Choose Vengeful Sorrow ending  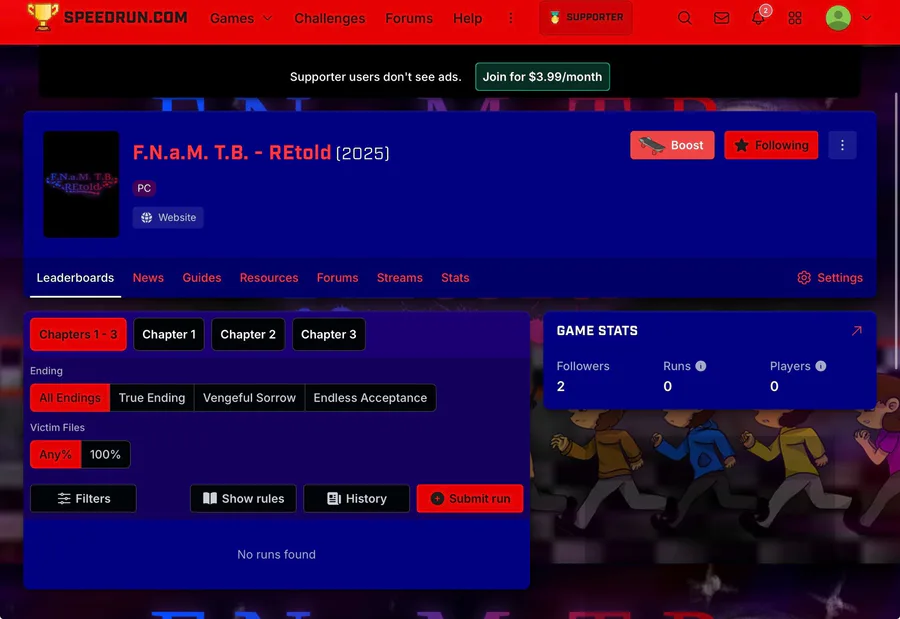point(250,397)
